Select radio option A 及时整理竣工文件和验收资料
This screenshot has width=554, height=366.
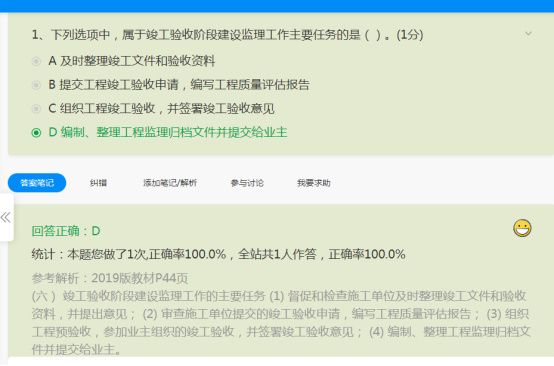(x=36, y=61)
